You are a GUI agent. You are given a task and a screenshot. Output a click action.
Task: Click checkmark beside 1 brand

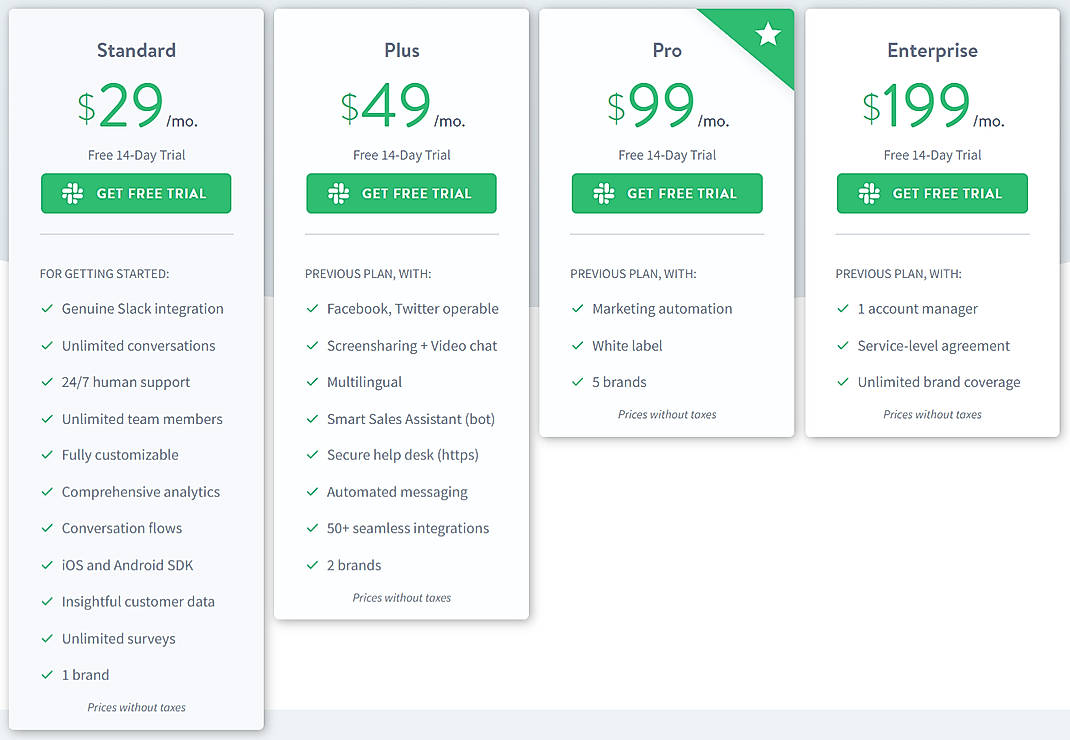pyautogui.click(x=47, y=674)
